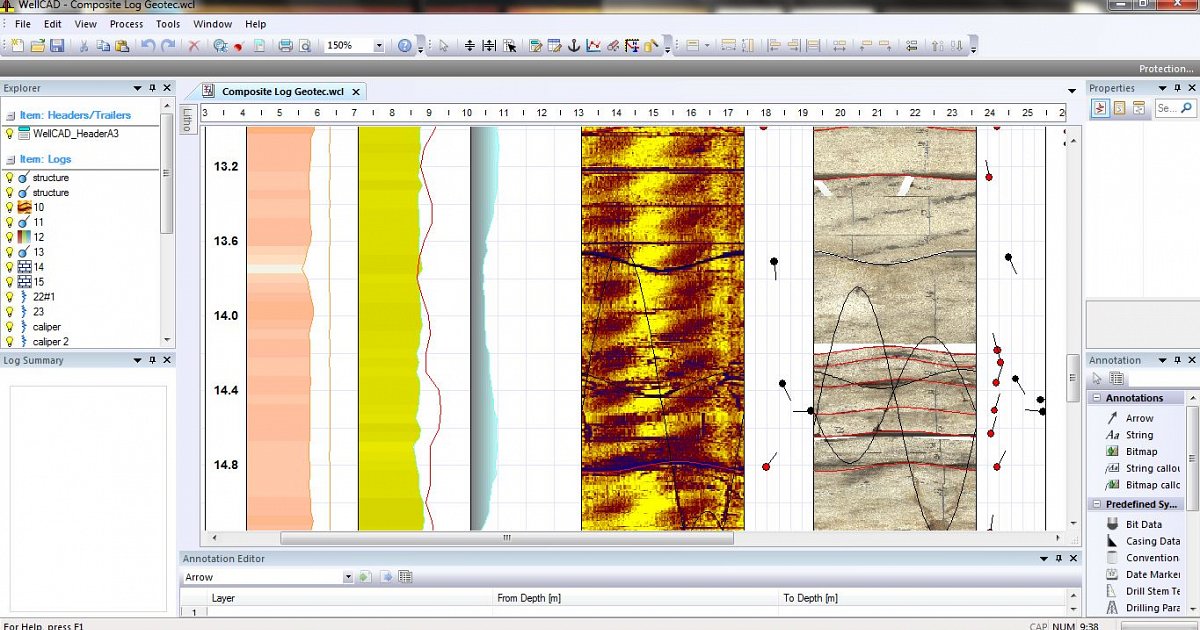
Task: Click the Litho side tab
Action: 187,119
